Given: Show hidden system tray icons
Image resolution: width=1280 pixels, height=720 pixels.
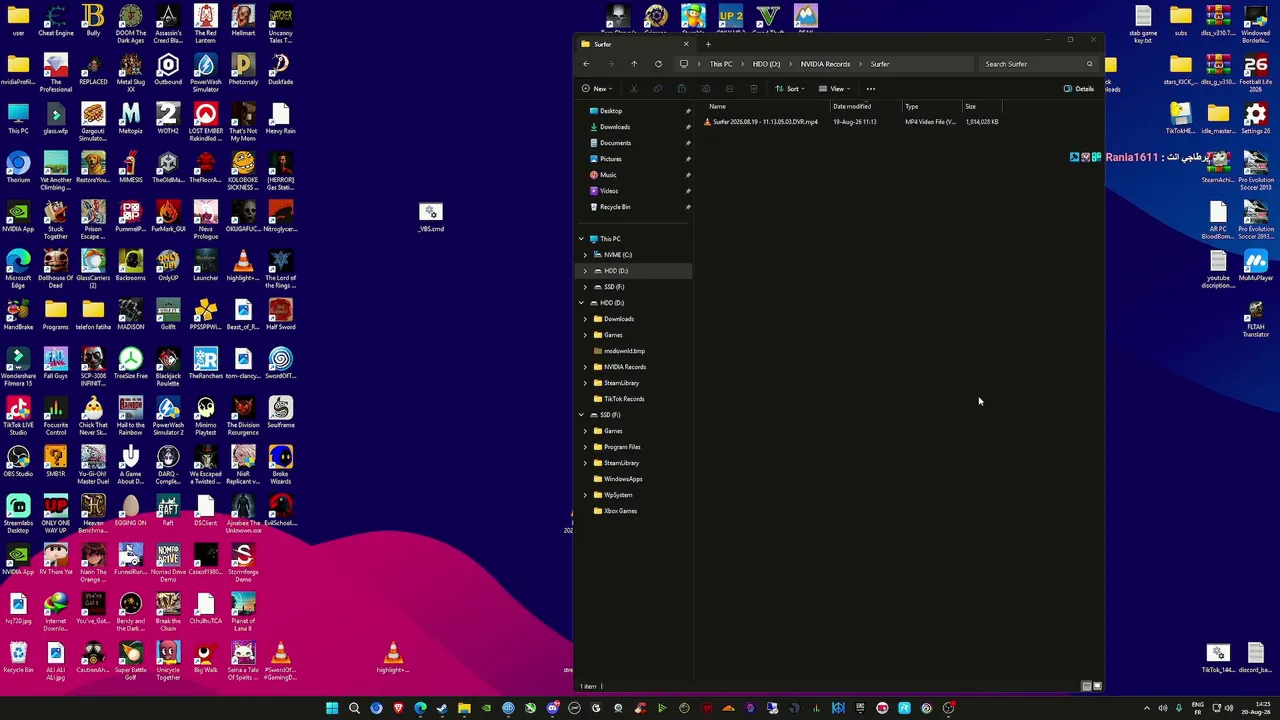Looking at the screenshot, I should point(1147,709).
